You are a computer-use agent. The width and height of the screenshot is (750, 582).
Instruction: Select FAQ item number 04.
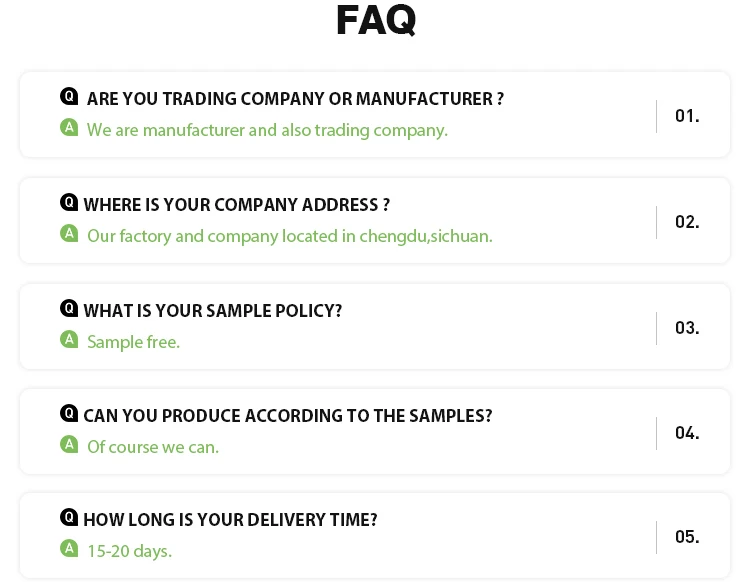[687, 433]
